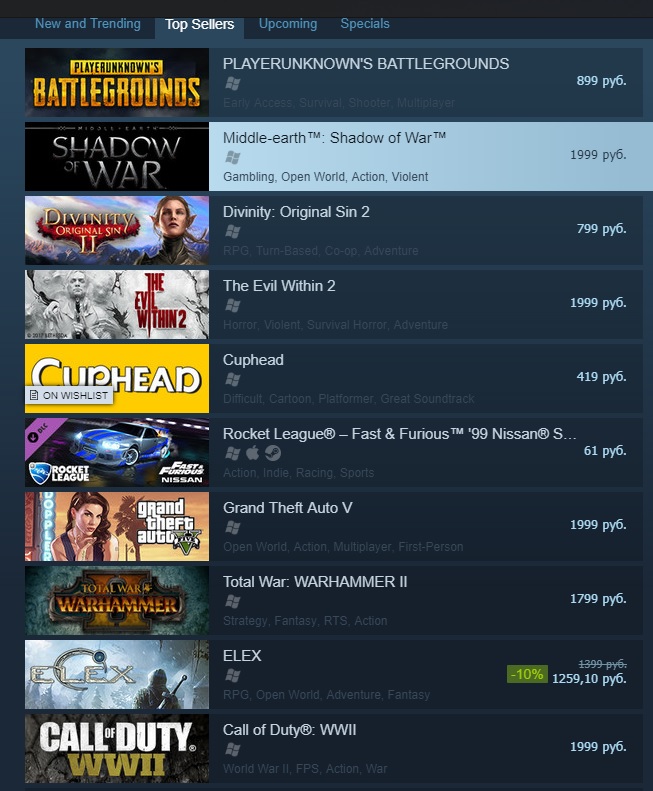Viewport: 653px width, 791px height.
Task: Click the Grand Theft Auto V cover image
Action: point(117,526)
